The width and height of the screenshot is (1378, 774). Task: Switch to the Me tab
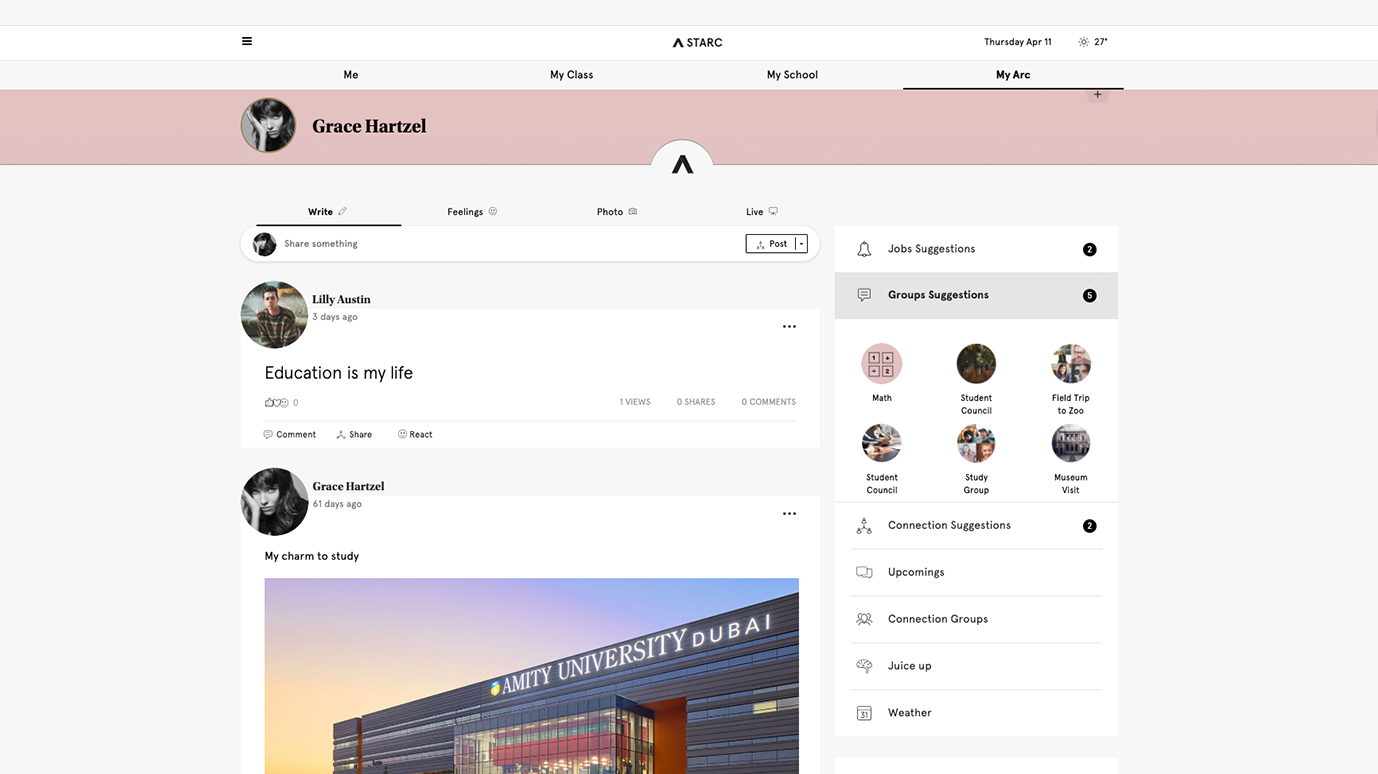point(351,75)
